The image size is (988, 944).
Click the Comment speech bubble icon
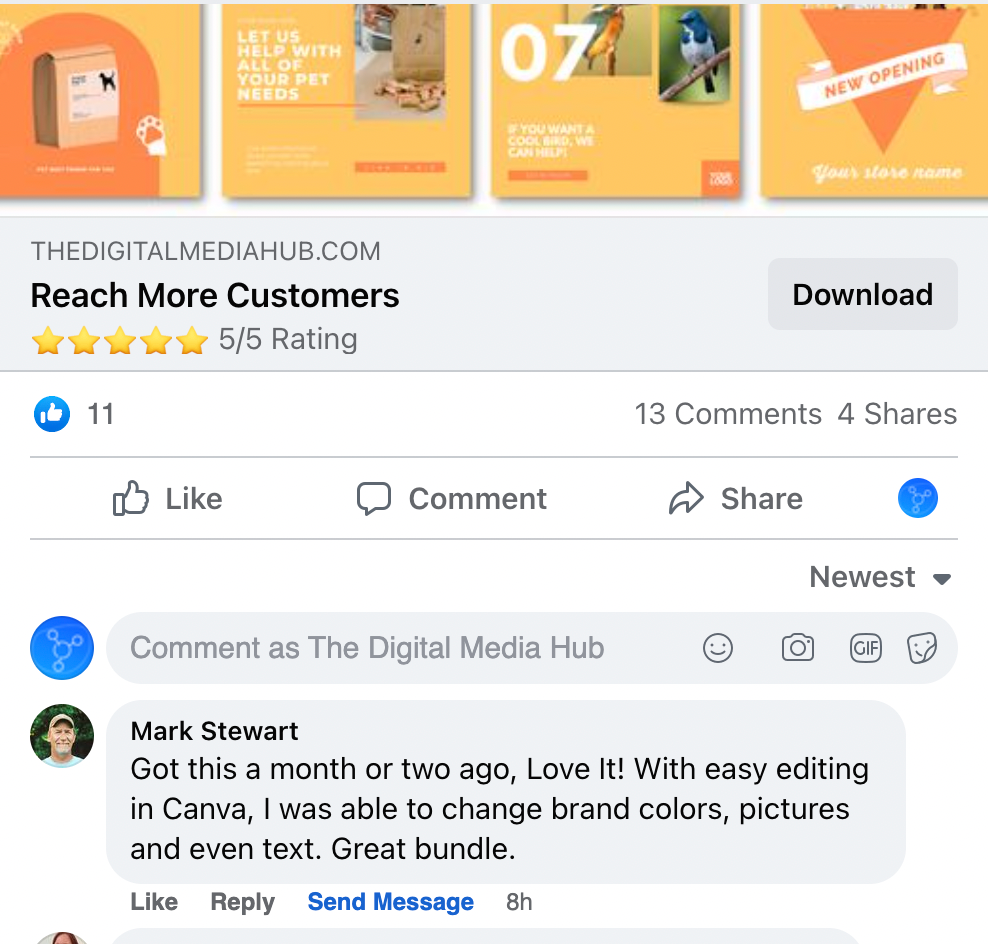(x=374, y=498)
